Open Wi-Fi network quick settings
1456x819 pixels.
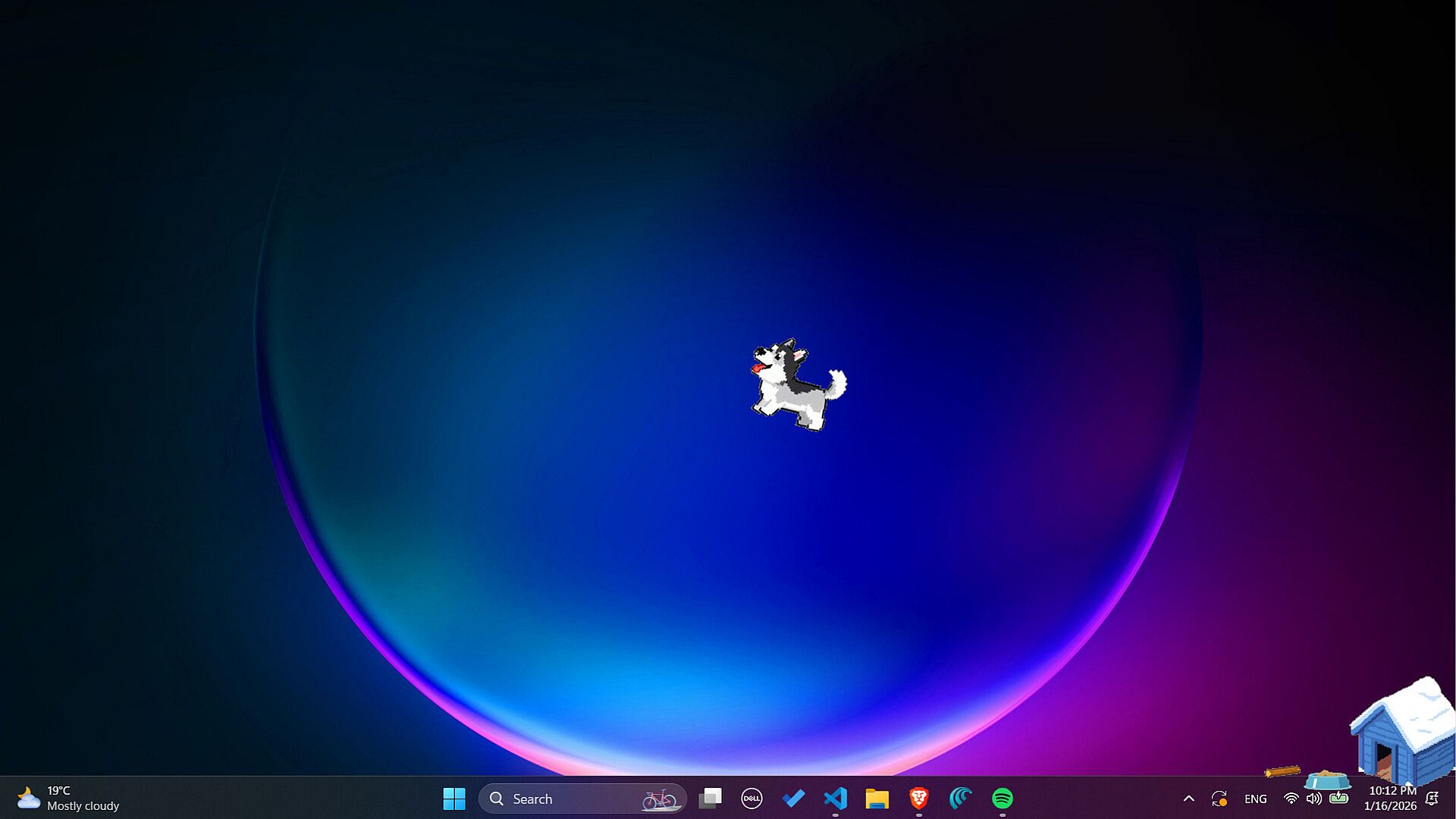coord(1291,799)
